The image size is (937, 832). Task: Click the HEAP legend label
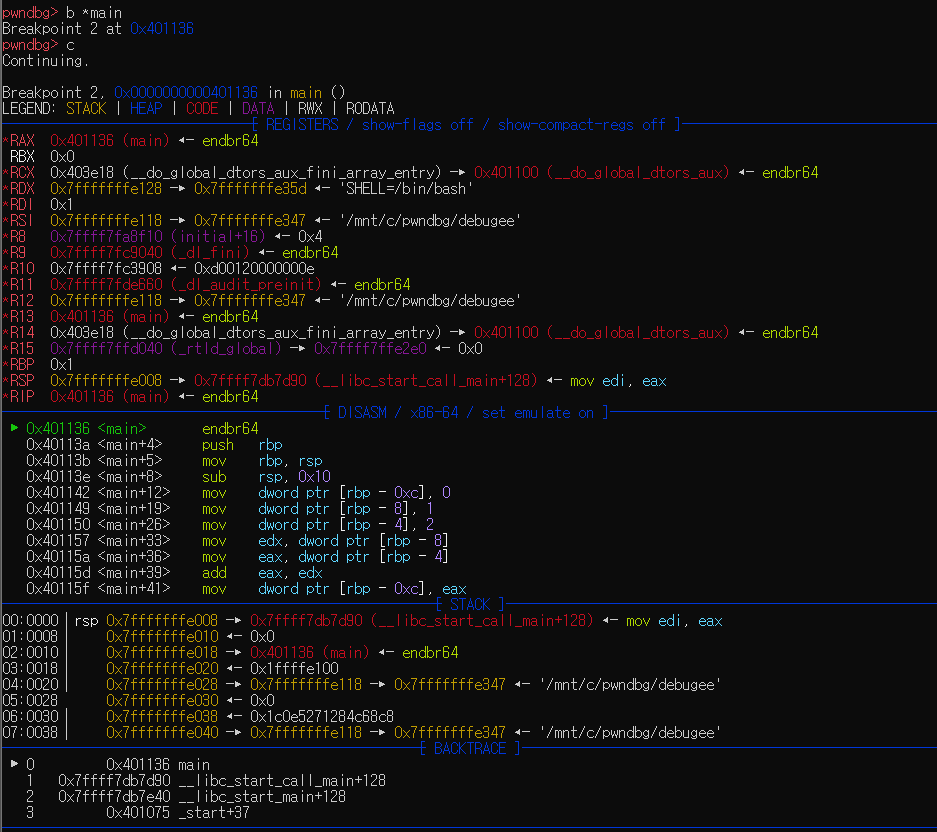[146, 109]
